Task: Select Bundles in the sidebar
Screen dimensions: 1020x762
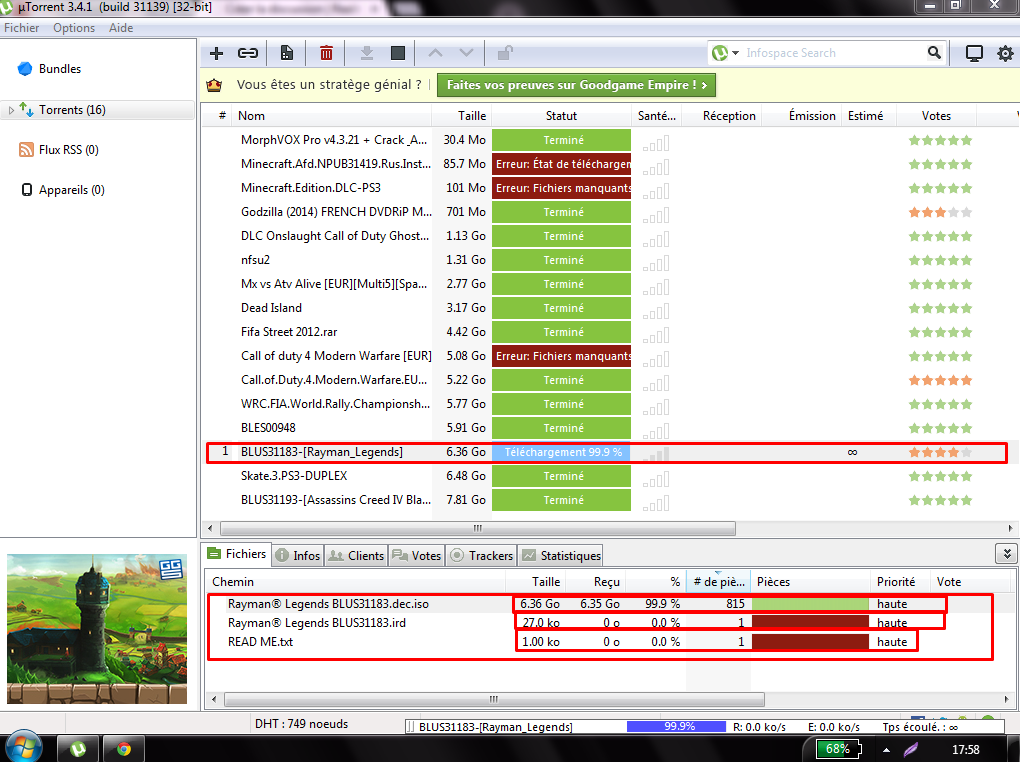Action: coord(60,69)
